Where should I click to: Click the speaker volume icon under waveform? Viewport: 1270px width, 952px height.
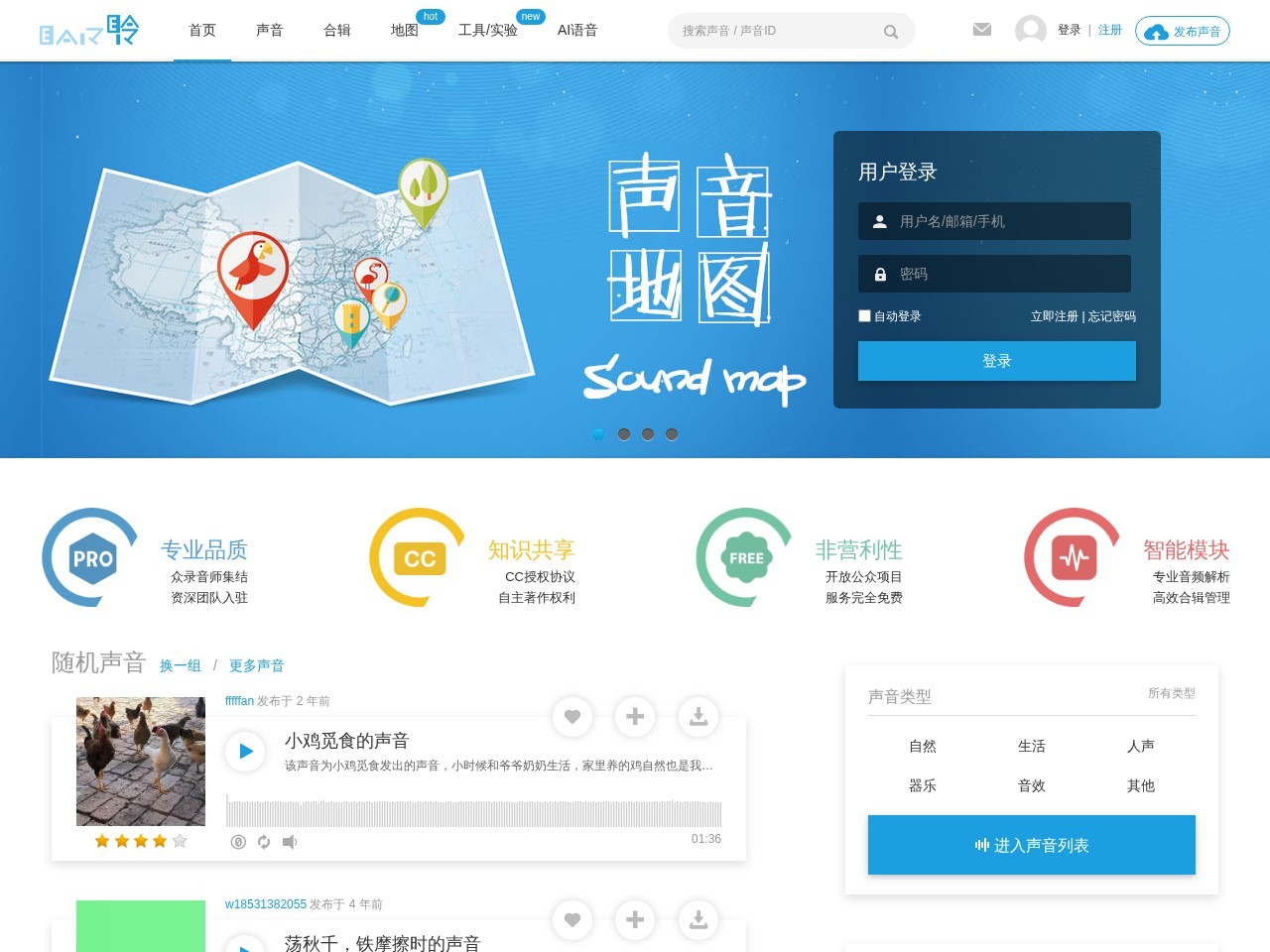tap(290, 842)
